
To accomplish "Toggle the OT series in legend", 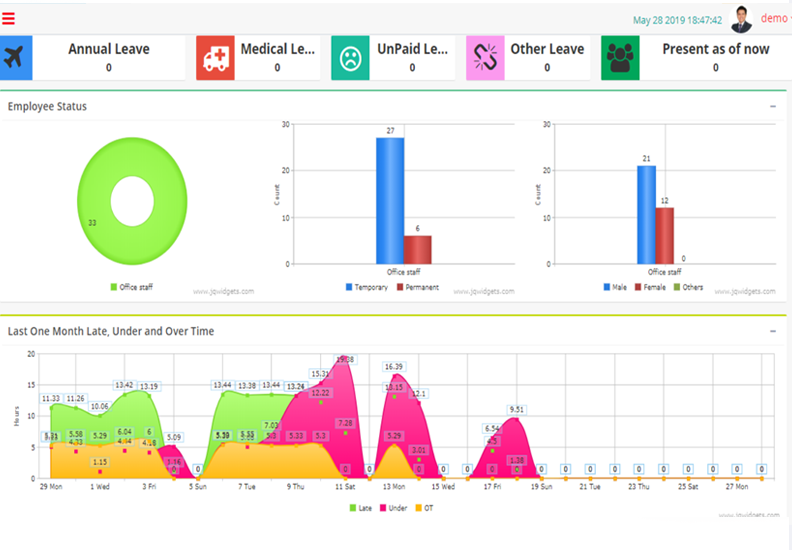I will pyautogui.click(x=423, y=508).
